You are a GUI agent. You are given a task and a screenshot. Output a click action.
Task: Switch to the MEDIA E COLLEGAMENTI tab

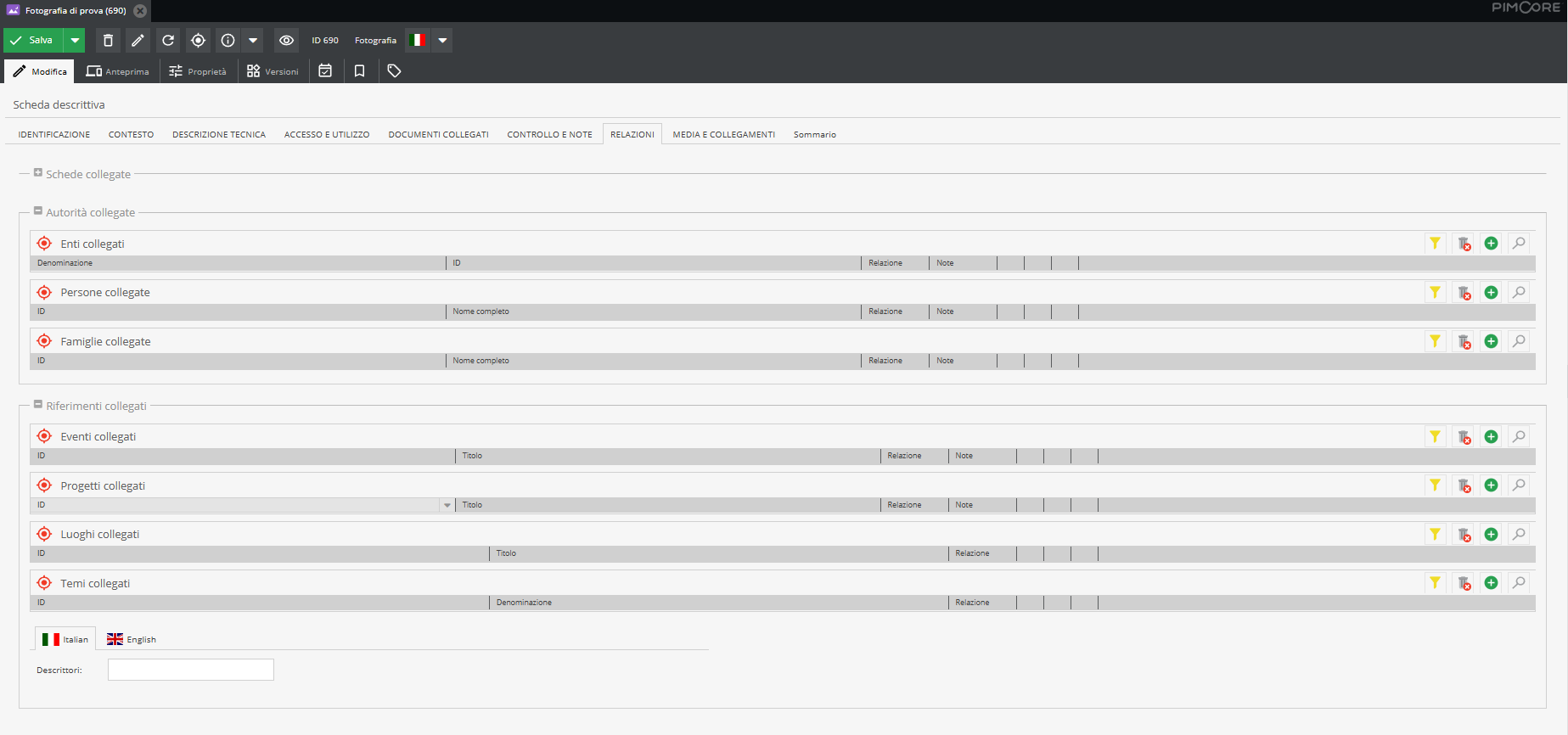(723, 135)
